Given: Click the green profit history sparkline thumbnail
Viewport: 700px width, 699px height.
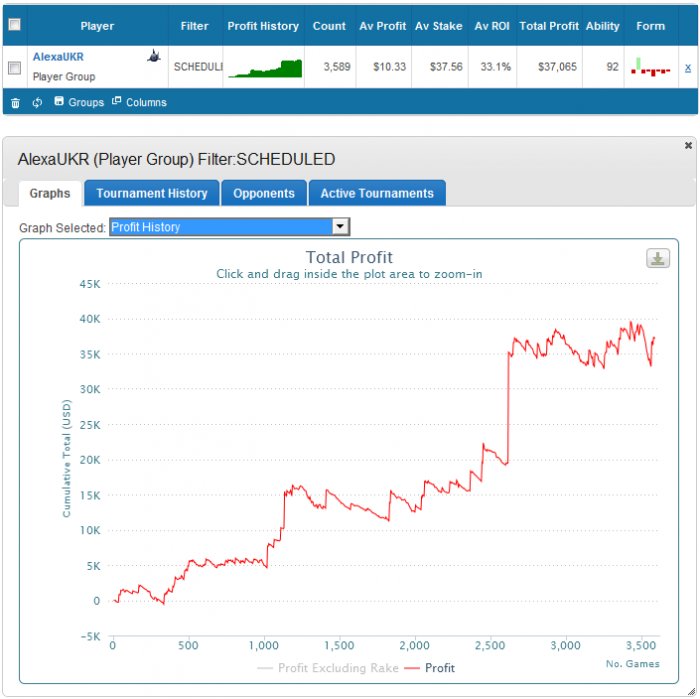Looking at the screenshot, I should pos(265,69).
